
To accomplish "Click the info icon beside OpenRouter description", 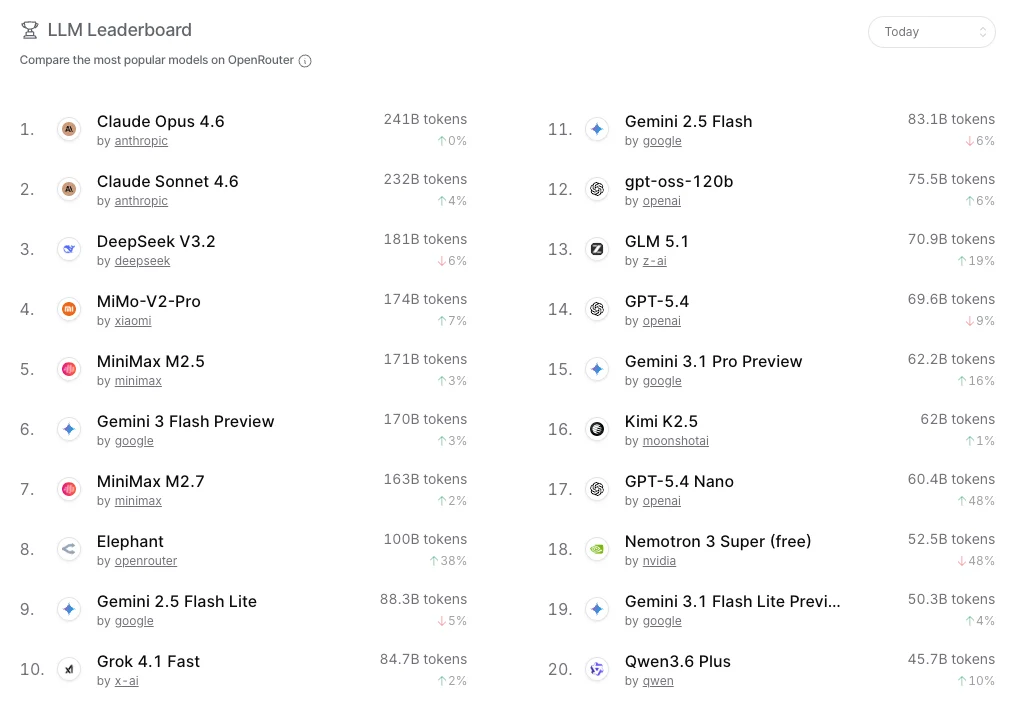I will point(305,61).
